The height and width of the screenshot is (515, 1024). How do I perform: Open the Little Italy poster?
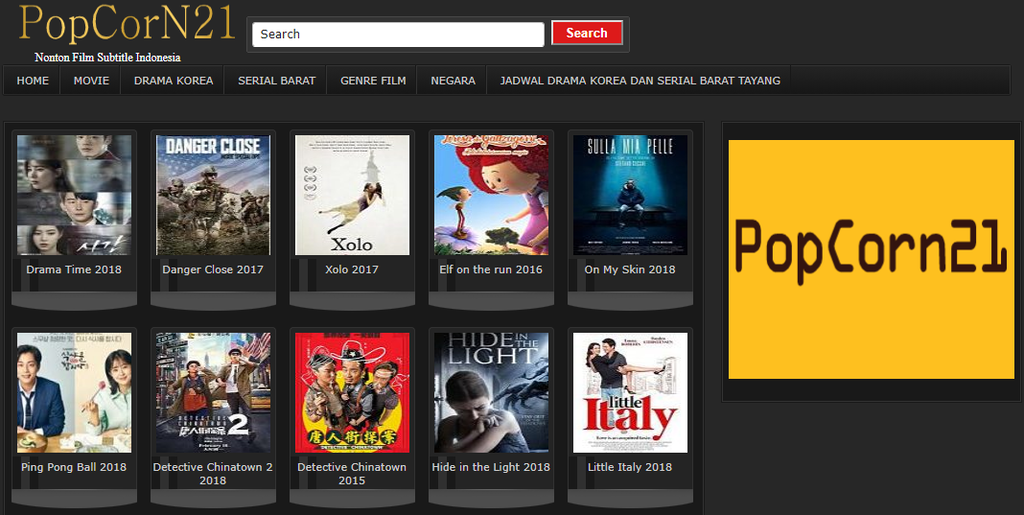click(630, 393)
